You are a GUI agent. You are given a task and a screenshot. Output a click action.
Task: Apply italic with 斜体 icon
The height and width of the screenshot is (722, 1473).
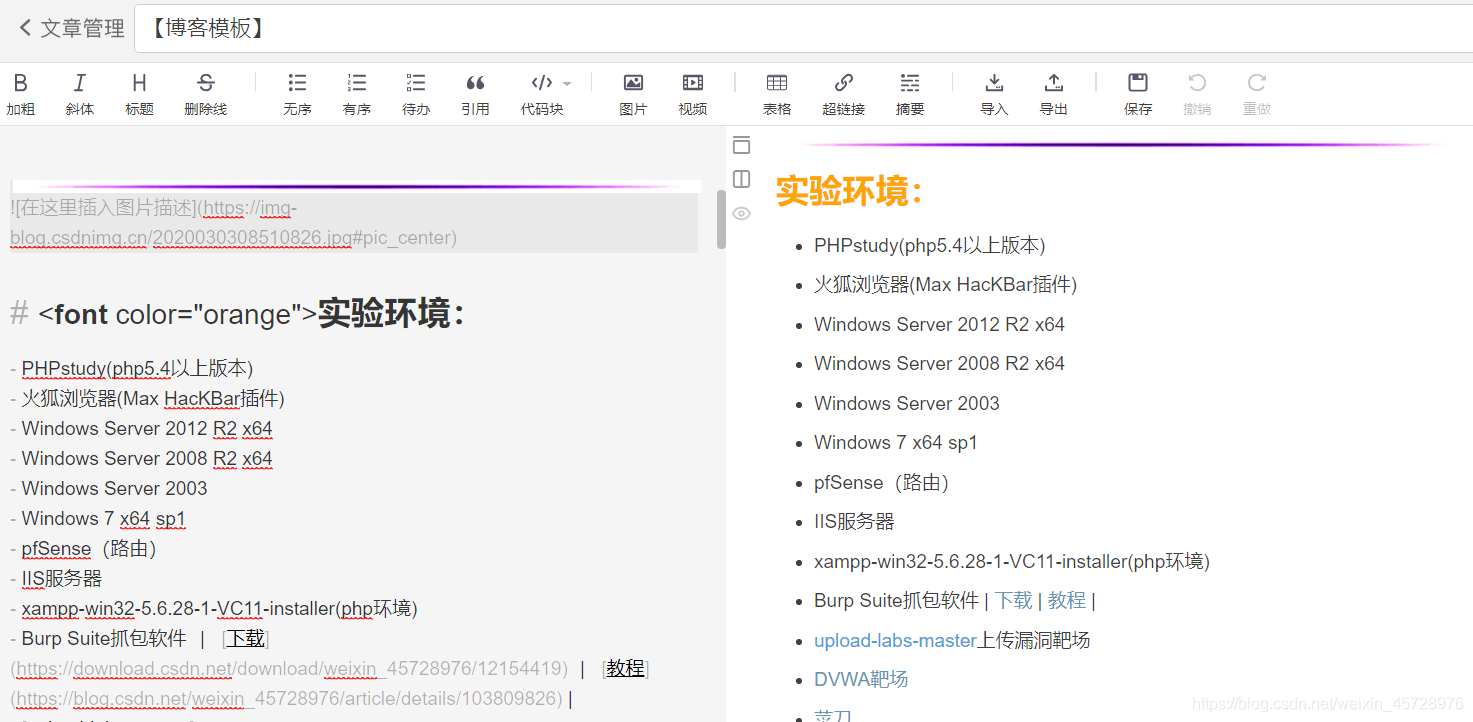point(80,95)
